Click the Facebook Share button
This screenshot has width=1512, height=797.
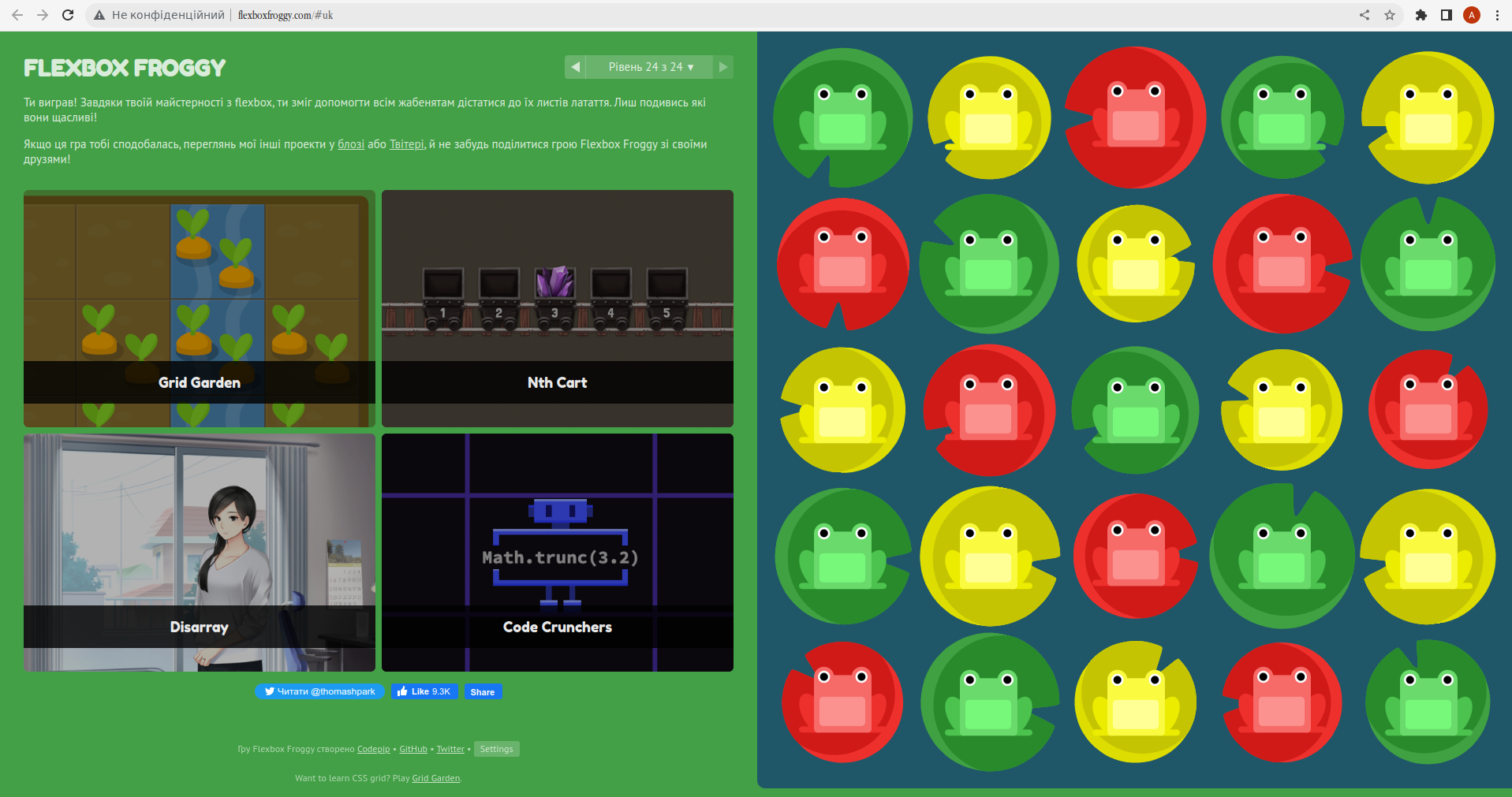[483, 692]
